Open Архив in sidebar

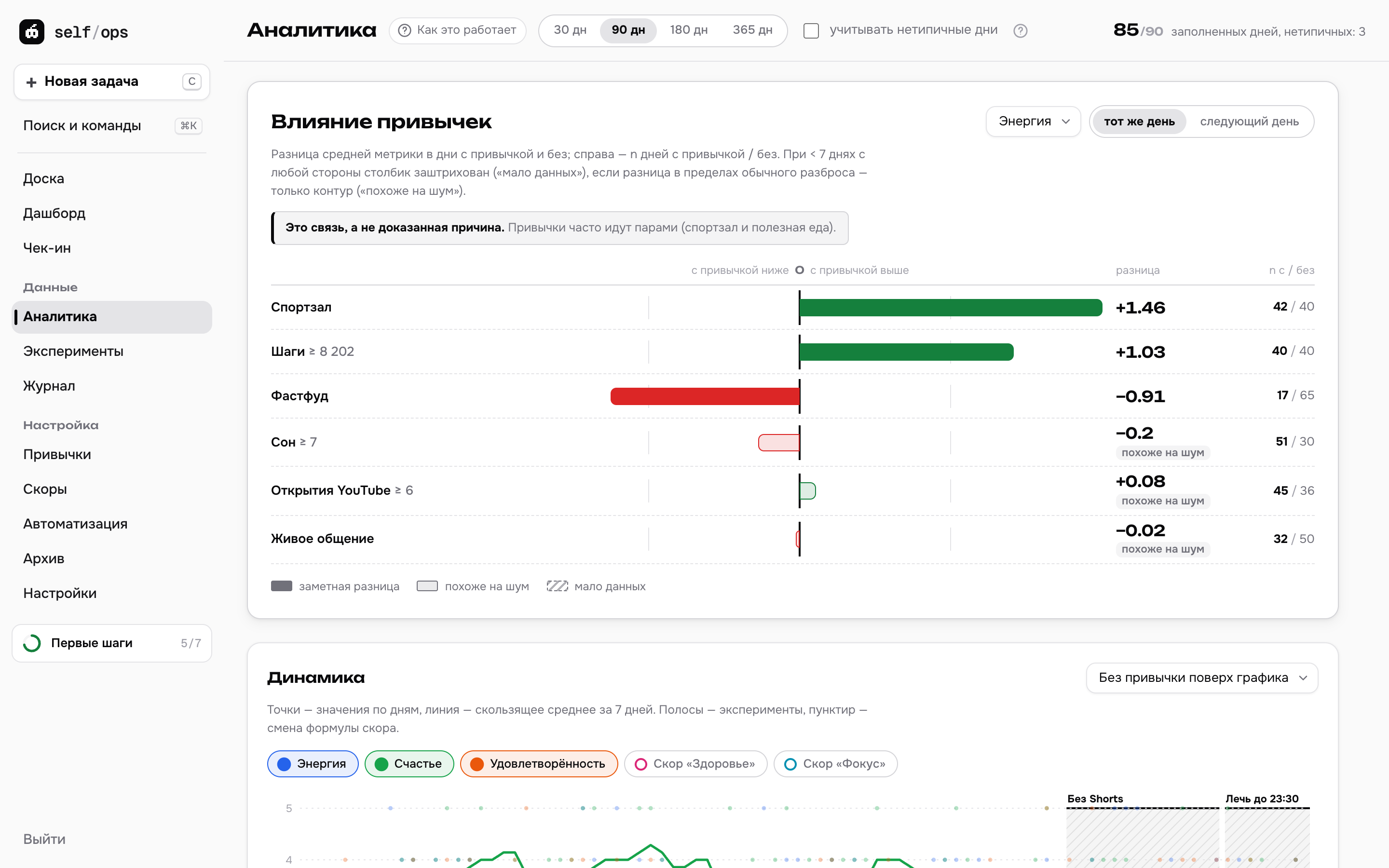point(112,558)
